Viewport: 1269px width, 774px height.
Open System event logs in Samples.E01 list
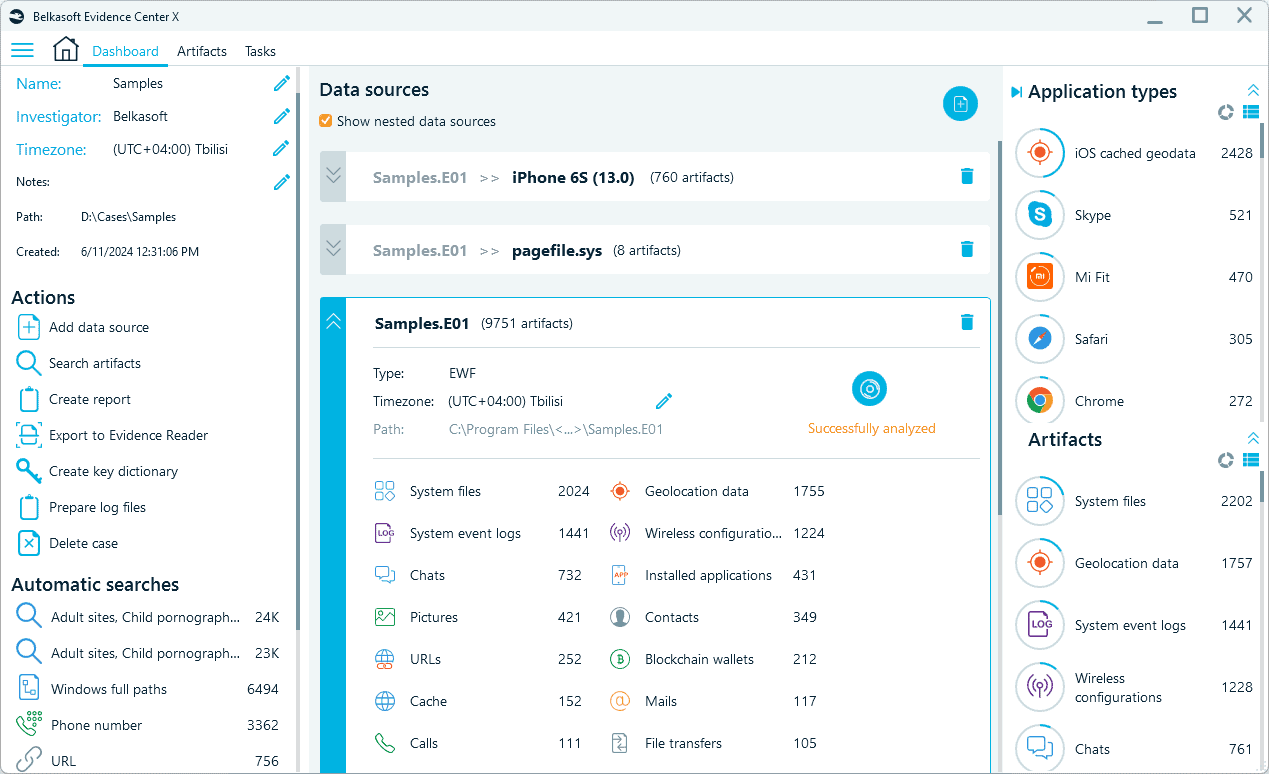click(x=482, y=533)
